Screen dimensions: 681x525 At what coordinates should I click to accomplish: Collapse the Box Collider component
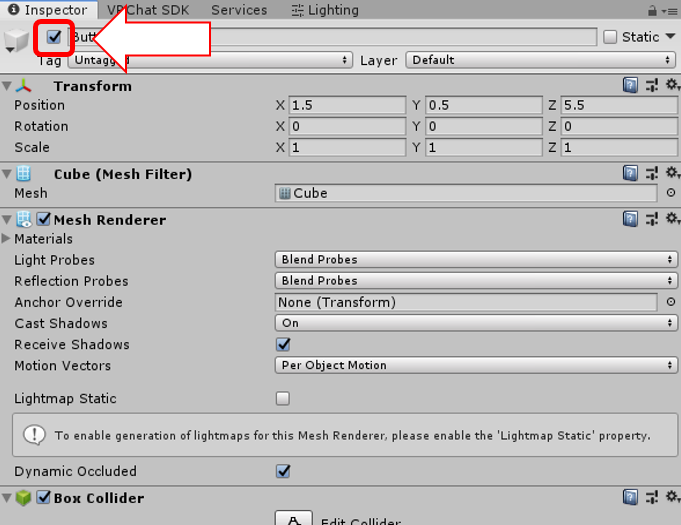click(x=7, y=498)
